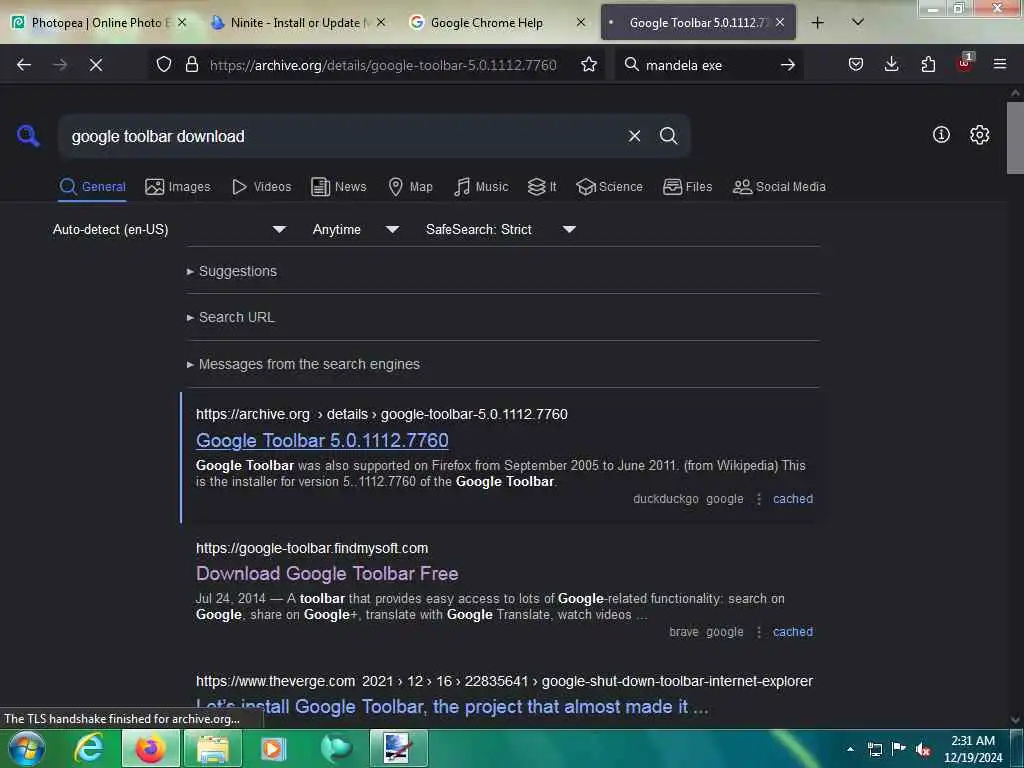Open the uBlock Origin extension icon
Screen dimensions: 1024x768
(x=964, y=63)
